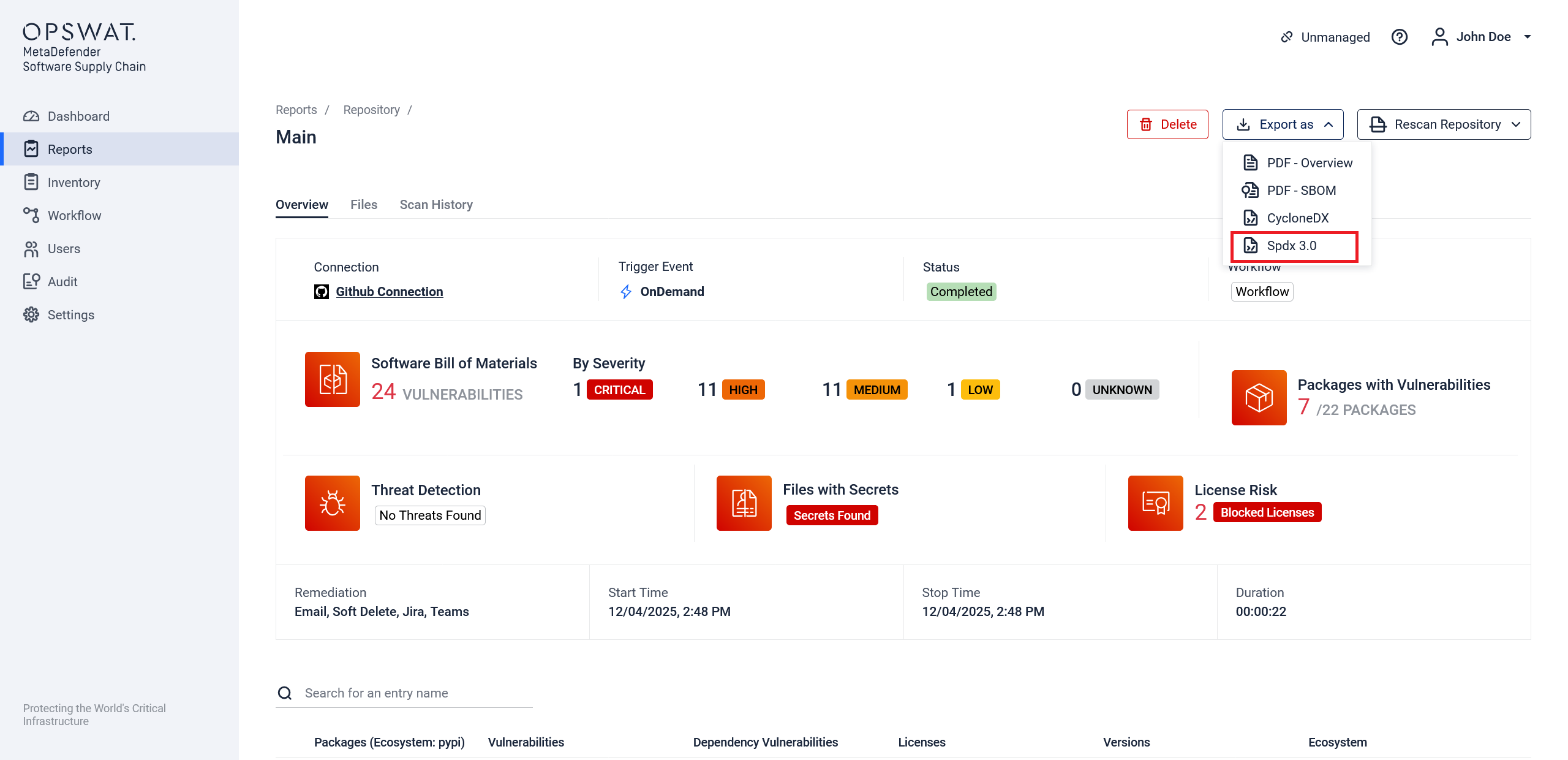Switch to the Files tab
Viewport: 1568px width, 760px height.
point(364,205)
